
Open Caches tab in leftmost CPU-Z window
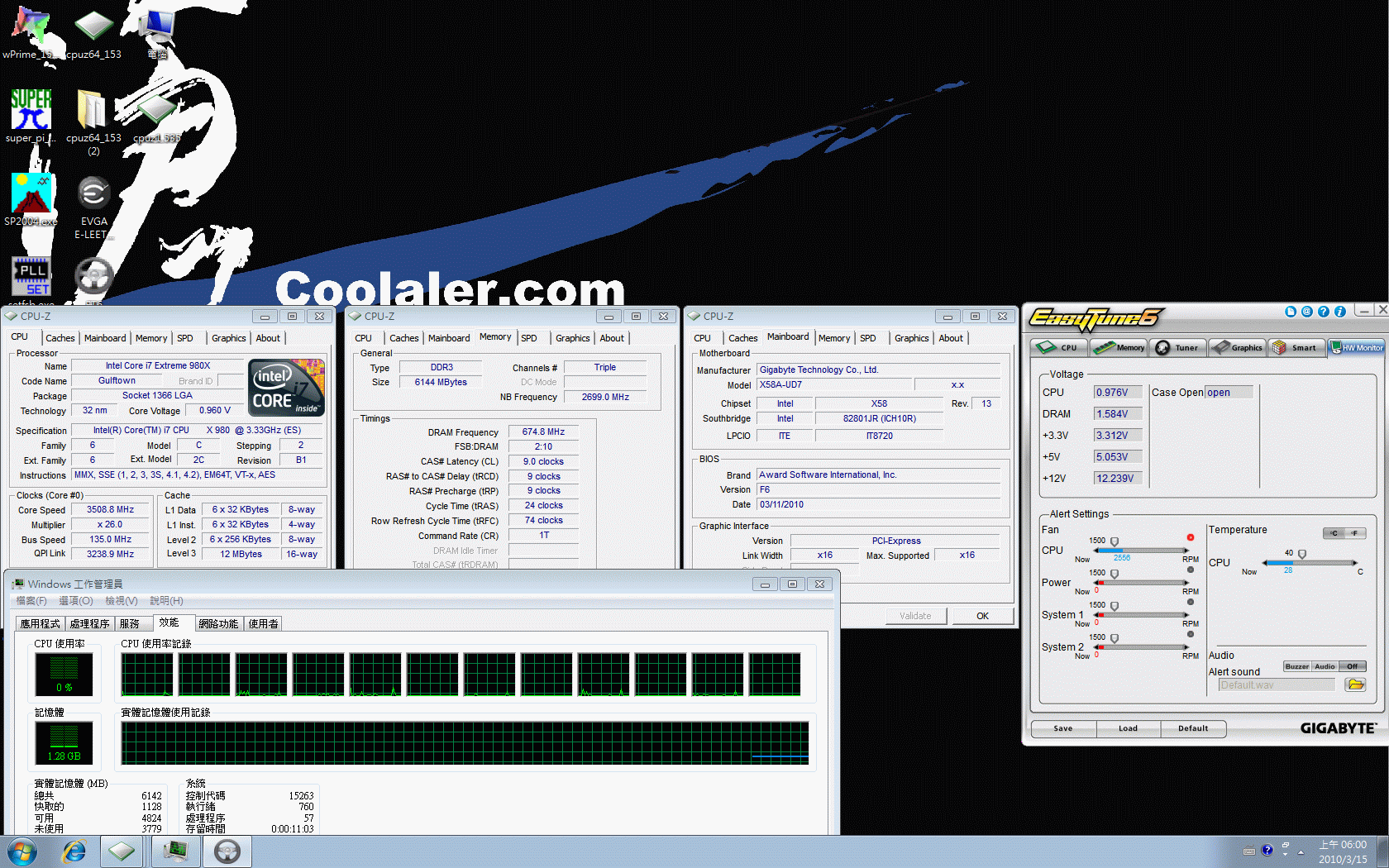60,338
